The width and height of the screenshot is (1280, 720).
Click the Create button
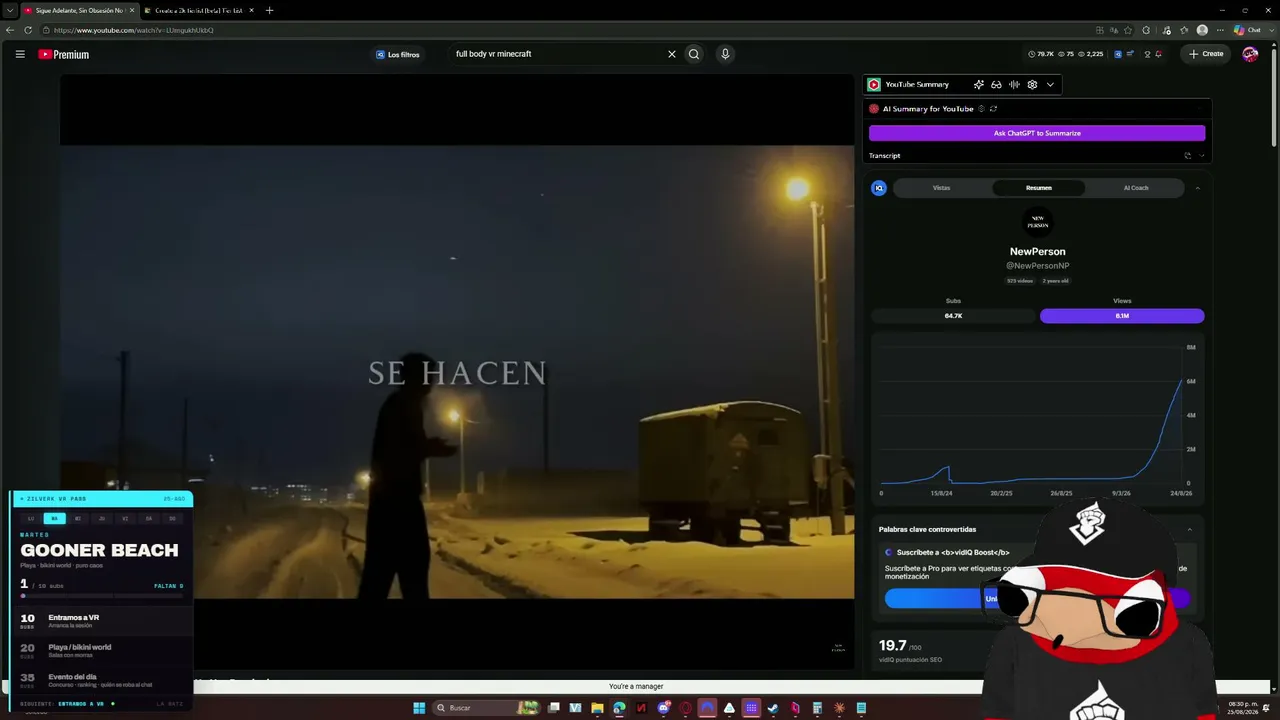[x=1206, y=54]
